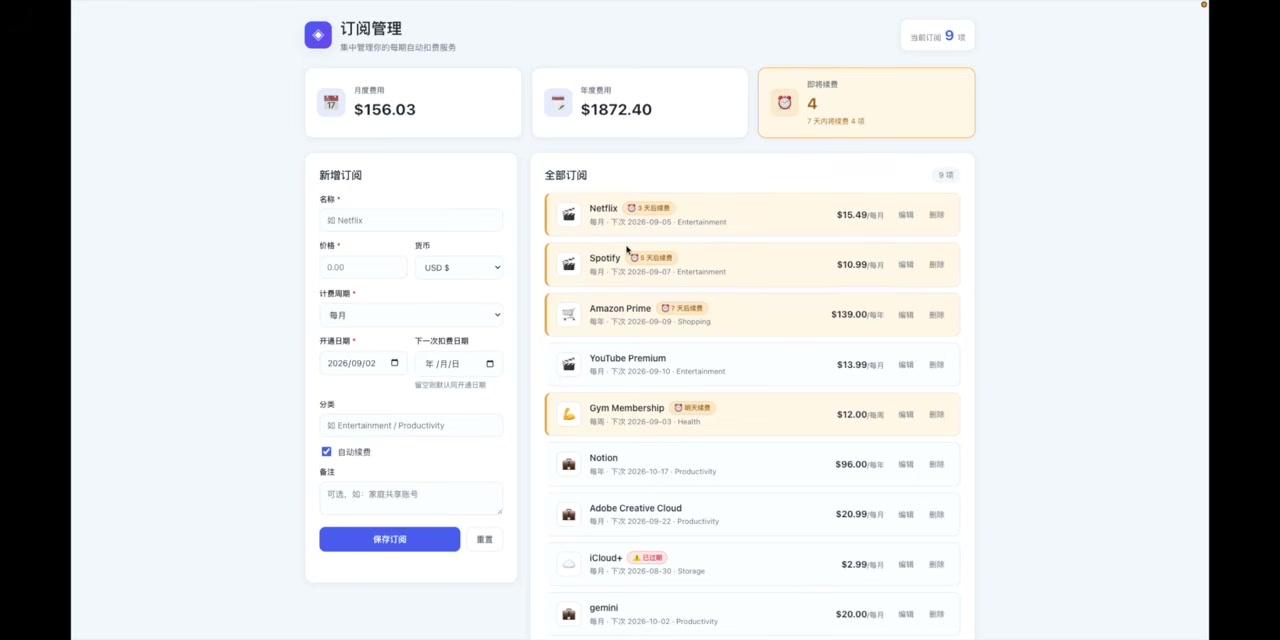Edit the iCloud+ subscription
Screen dimensions: 1280x640
point(906,565)
